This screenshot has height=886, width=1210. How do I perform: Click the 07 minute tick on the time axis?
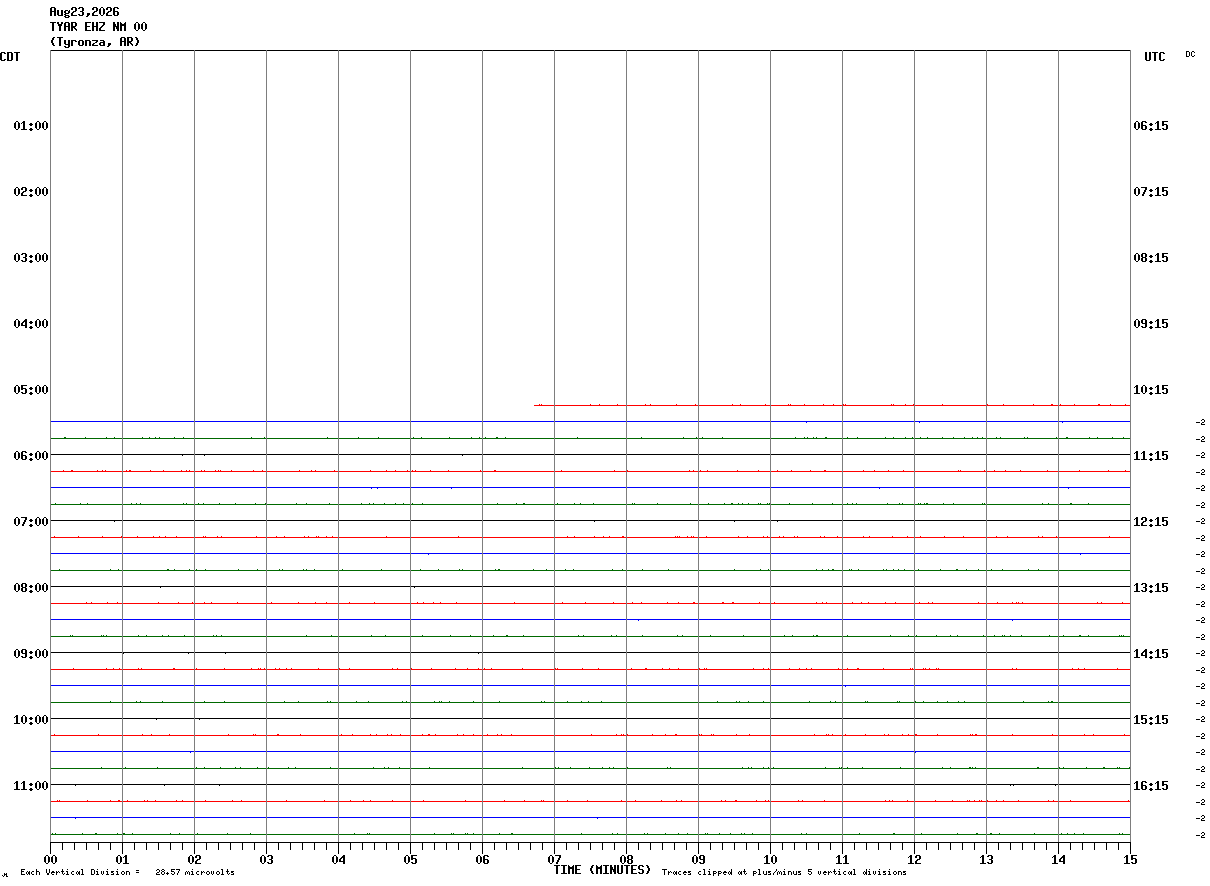[x=554, y=859]
